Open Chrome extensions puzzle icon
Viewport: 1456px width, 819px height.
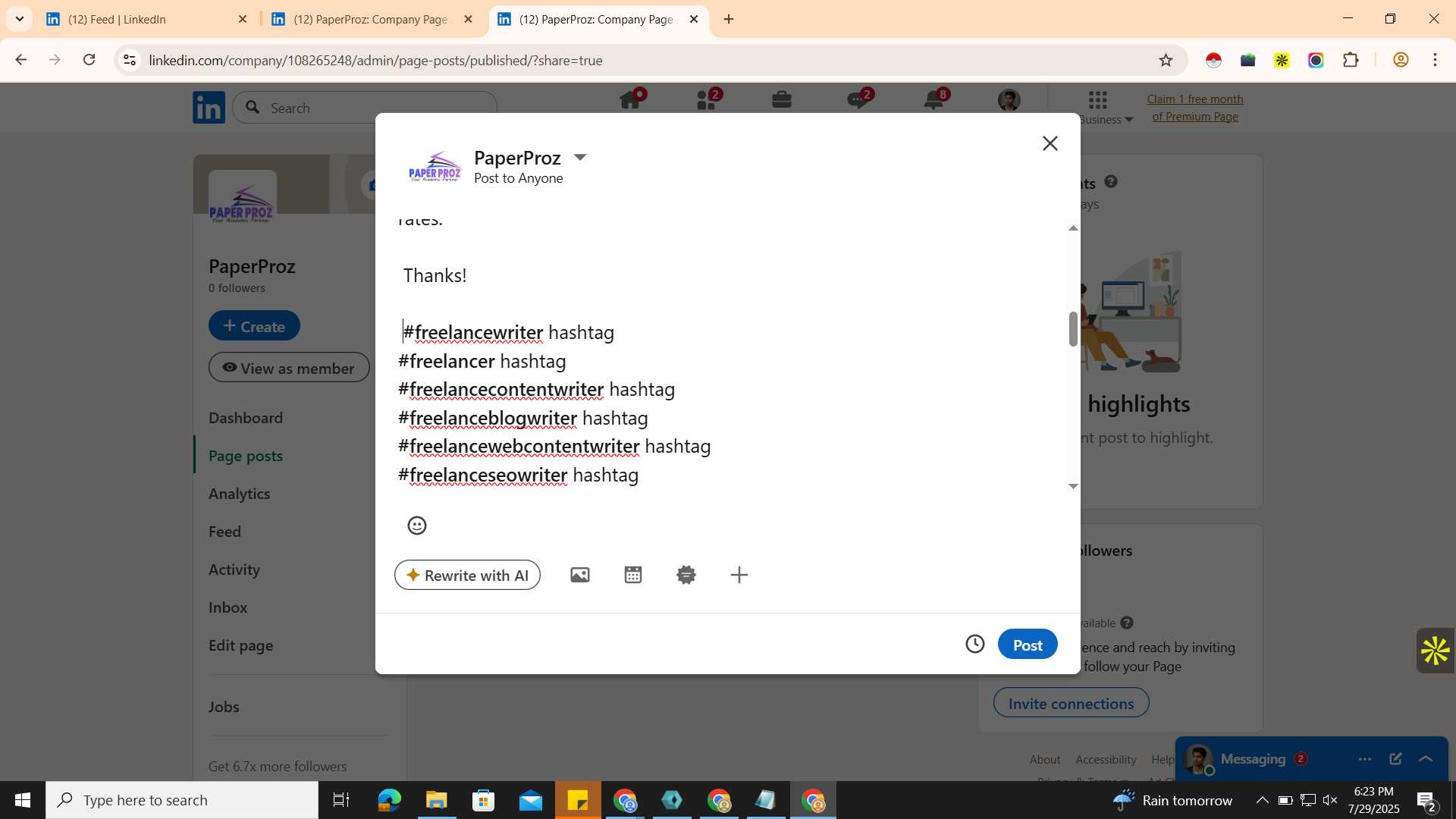(x=1351, y=60)
